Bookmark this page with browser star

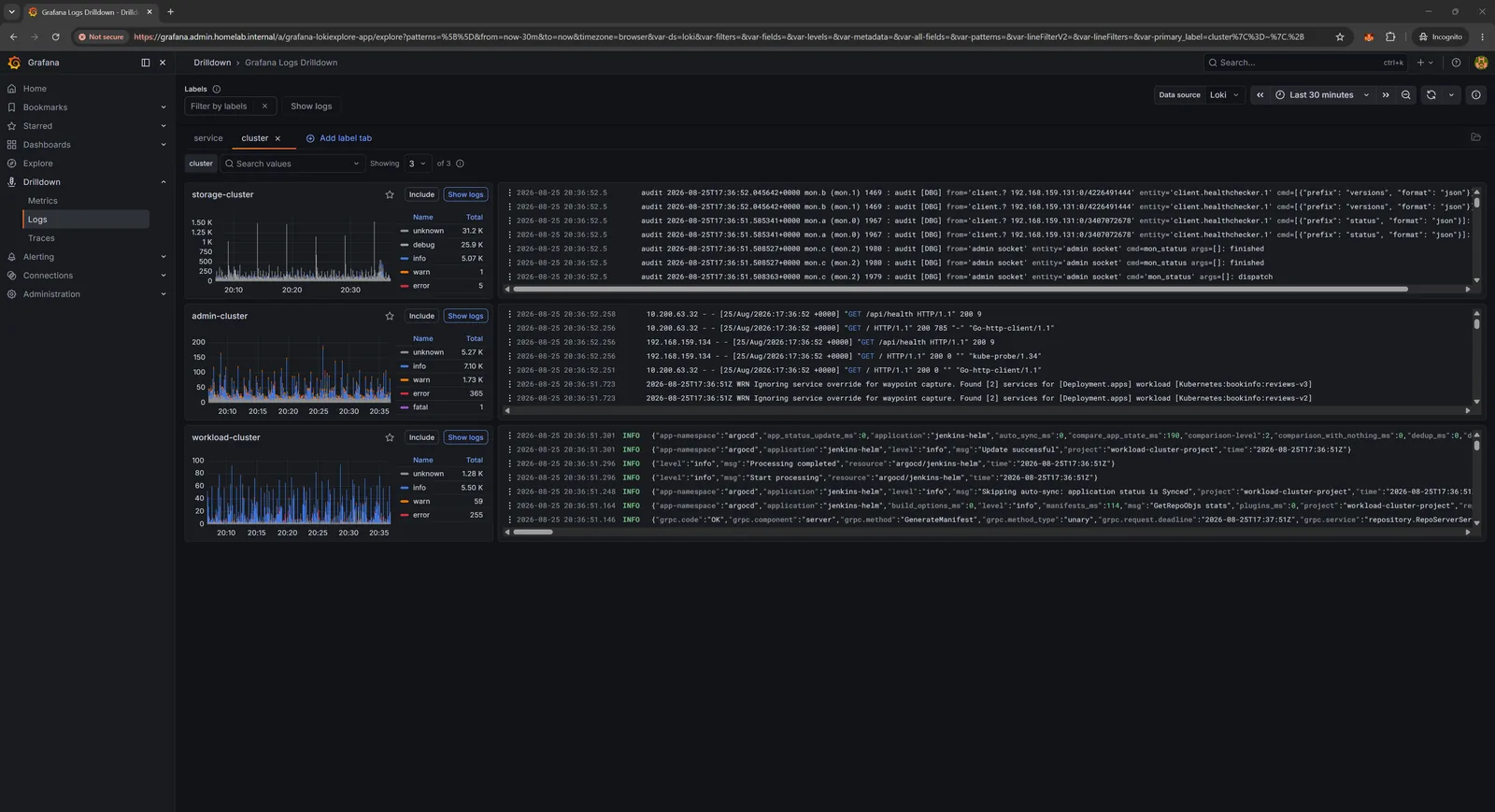pos(1340,36)
